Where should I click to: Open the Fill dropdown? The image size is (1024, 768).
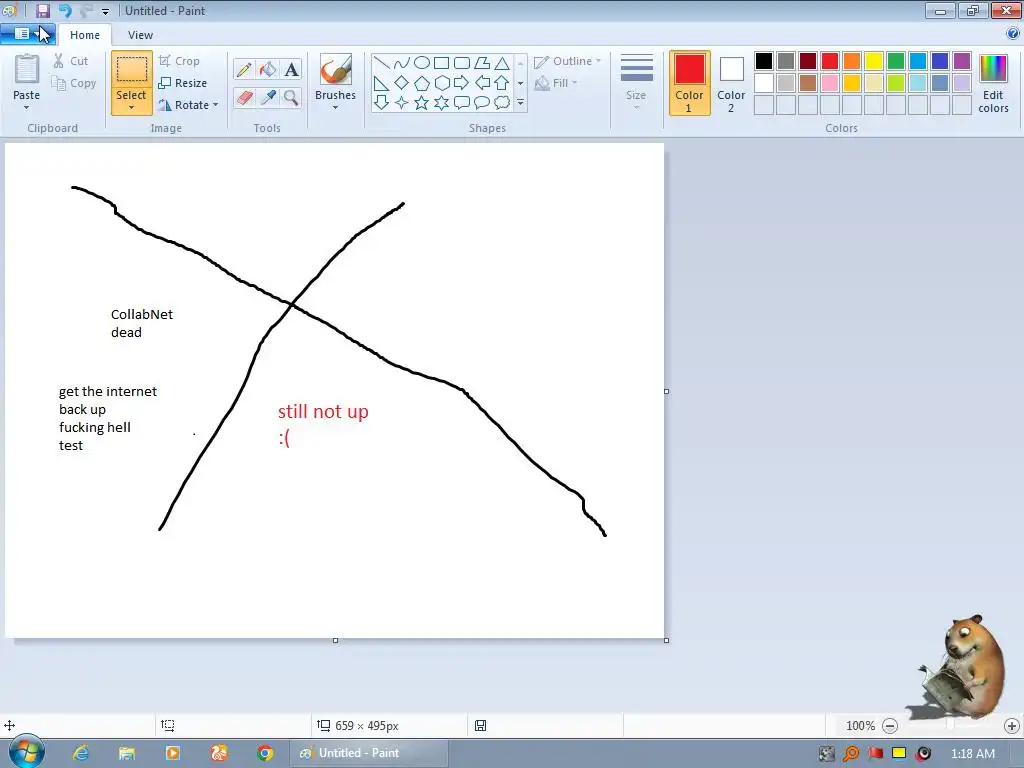[556, 83]
